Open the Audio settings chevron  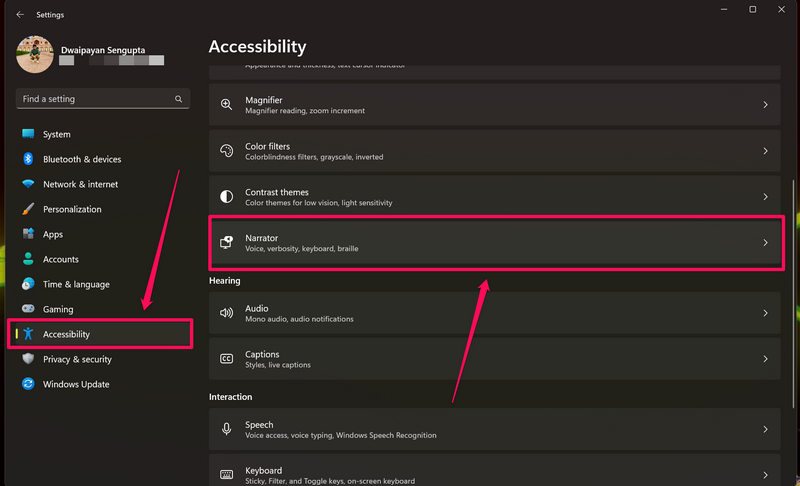(x=765, y=313)
